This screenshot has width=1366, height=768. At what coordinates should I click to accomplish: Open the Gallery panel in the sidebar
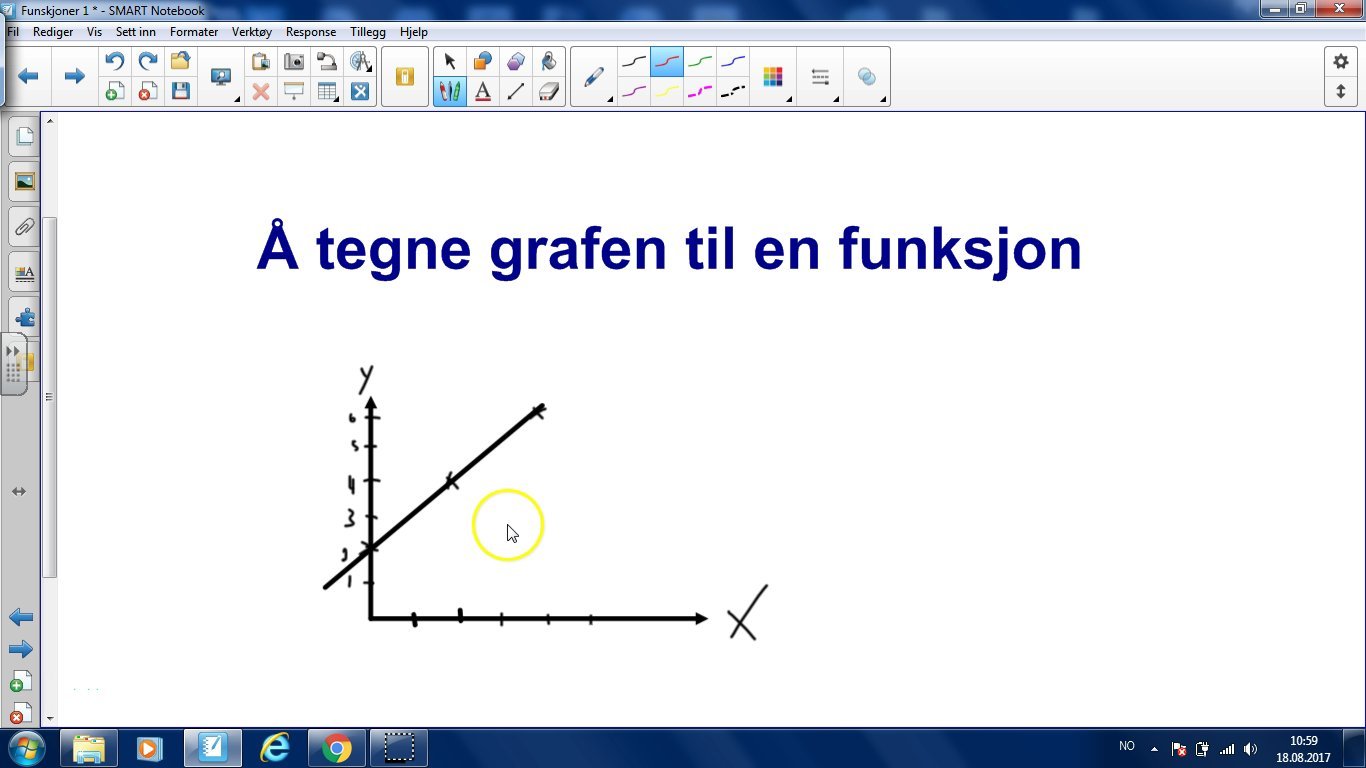[x=24, y=181]
